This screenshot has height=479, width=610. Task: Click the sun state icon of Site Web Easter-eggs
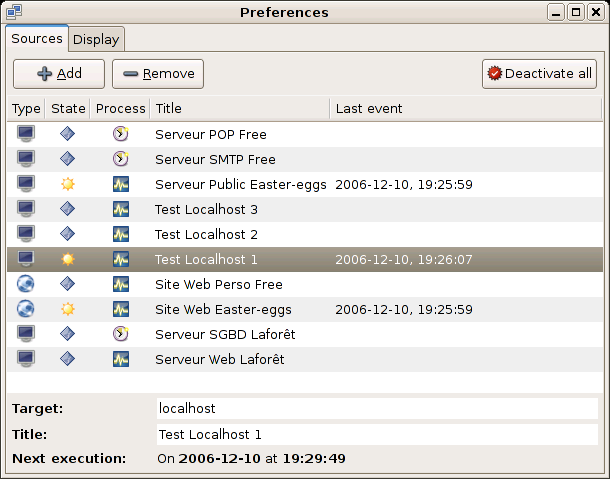tap(68, 309)
